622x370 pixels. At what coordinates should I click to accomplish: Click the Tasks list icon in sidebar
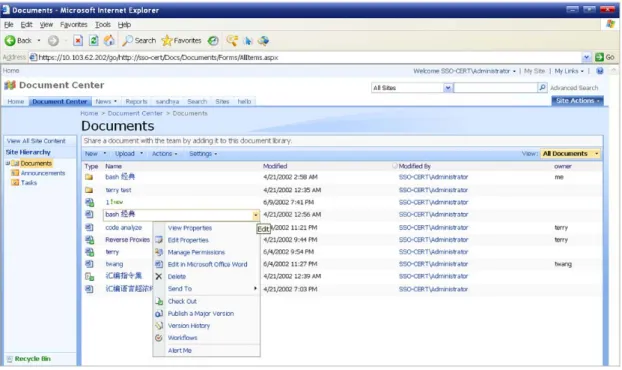click(15, 182)
